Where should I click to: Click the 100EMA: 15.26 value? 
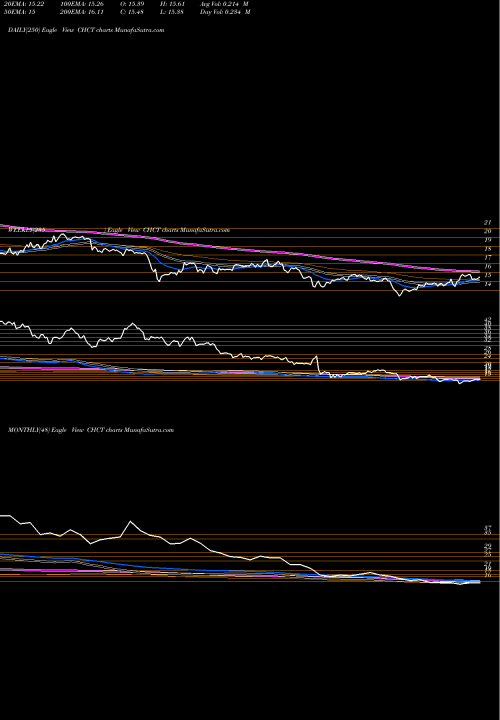tap(83, 4)
